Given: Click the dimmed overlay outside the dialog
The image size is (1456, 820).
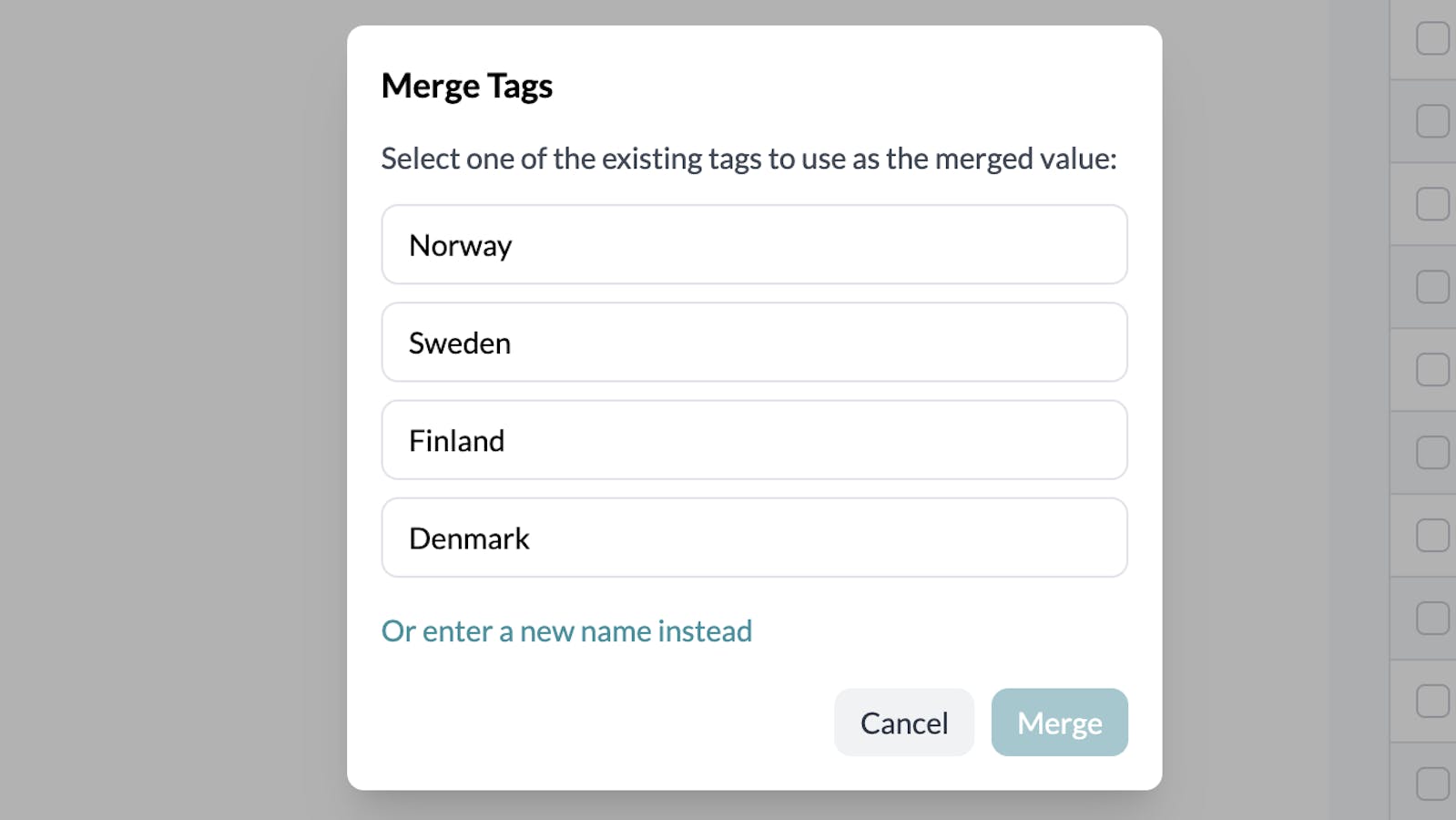Looking at the screenshot, I should [164, 410].
